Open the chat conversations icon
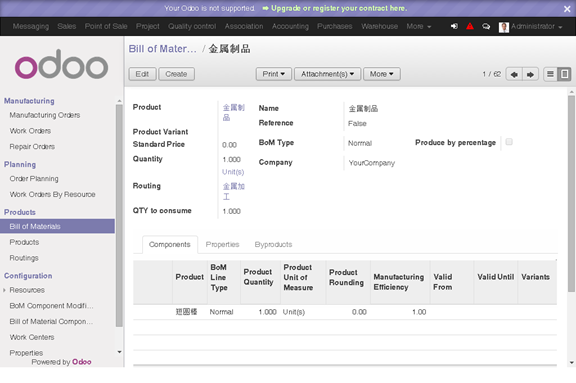Image resolution: width=576 pixels, height=383 pixels. (x=486, y=26)
